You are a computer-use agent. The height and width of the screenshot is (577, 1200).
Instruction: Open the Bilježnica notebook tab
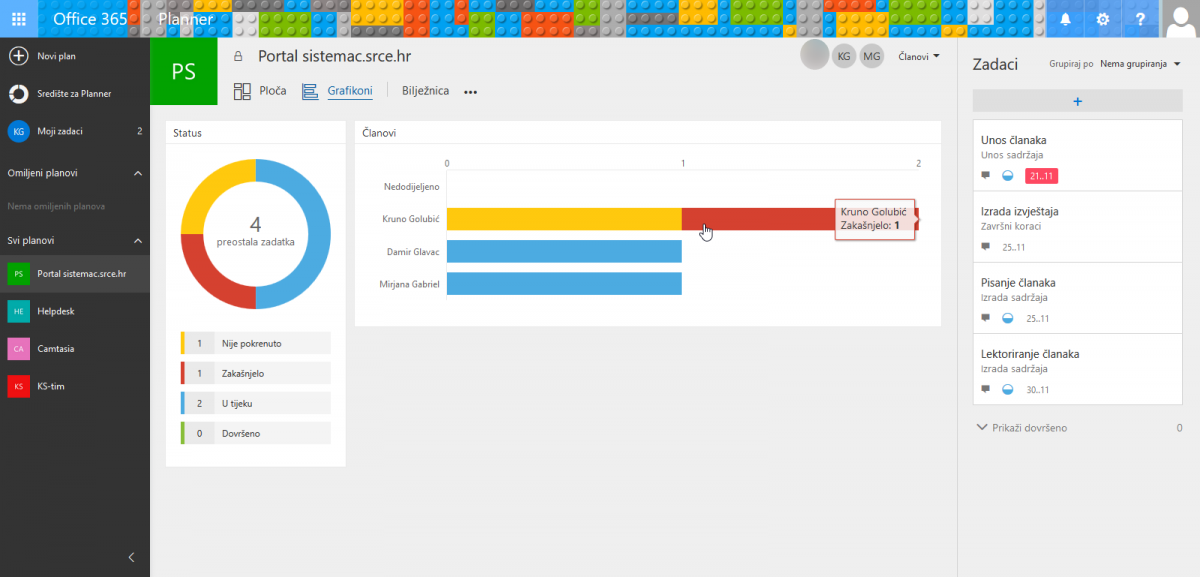(x=425, y=91)
